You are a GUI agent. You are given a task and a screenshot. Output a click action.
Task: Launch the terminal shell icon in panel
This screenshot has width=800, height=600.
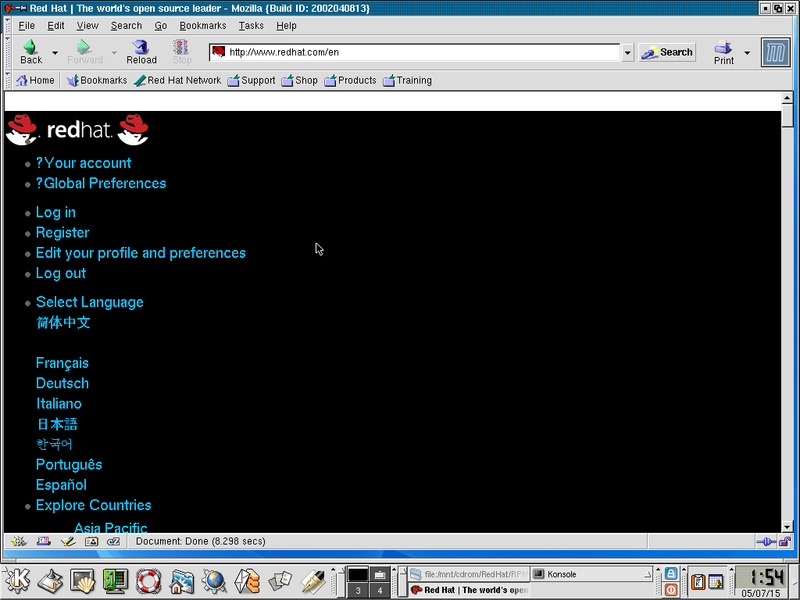click(x=83, y=582)
